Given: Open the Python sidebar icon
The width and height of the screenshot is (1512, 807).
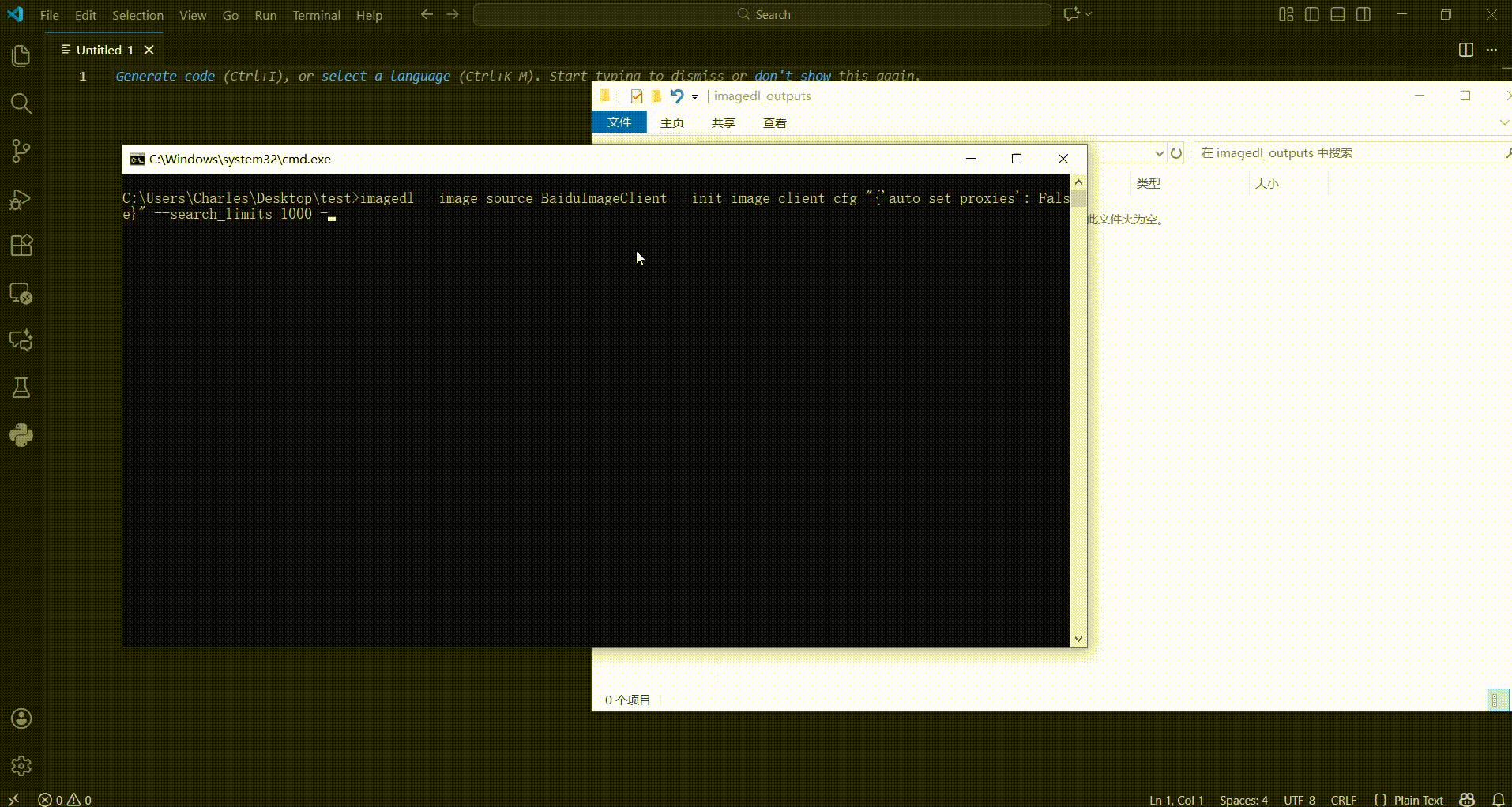Looking at the screenshot, I should pos(21,435).
